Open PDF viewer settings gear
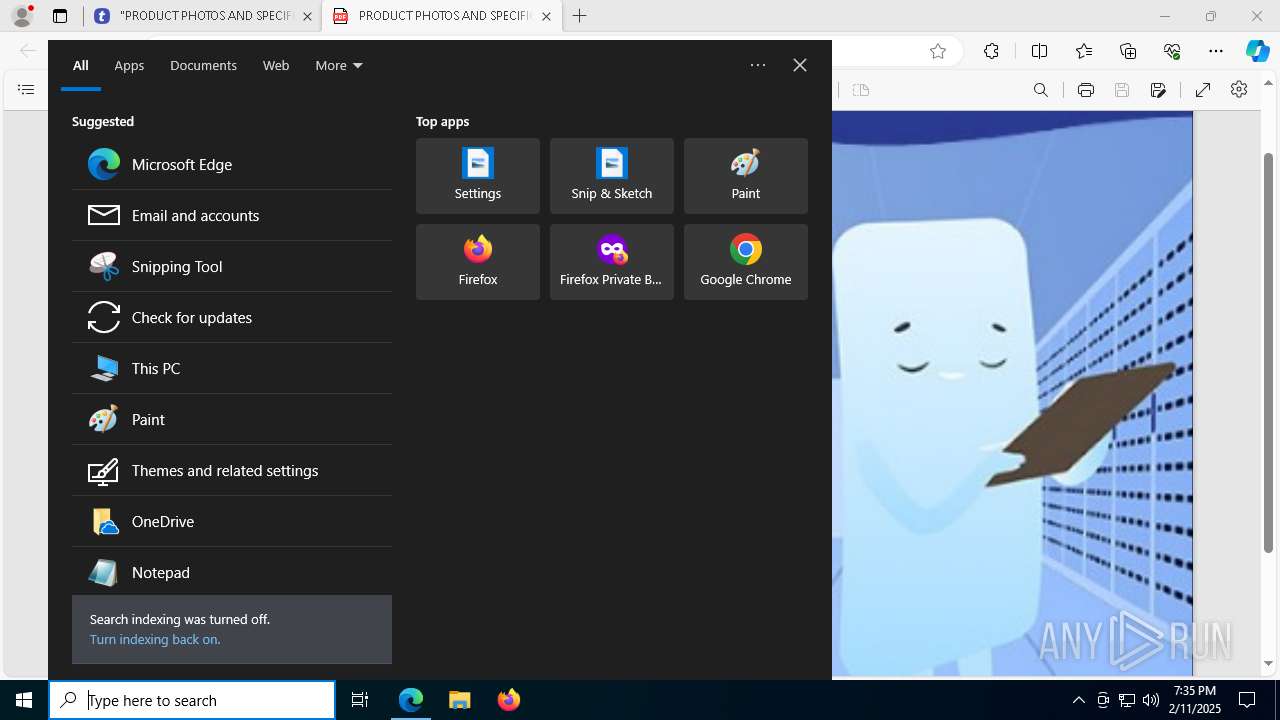The height and width of the screenshot is (720, 1280). pyautogui.click(x=1239, y=90)
